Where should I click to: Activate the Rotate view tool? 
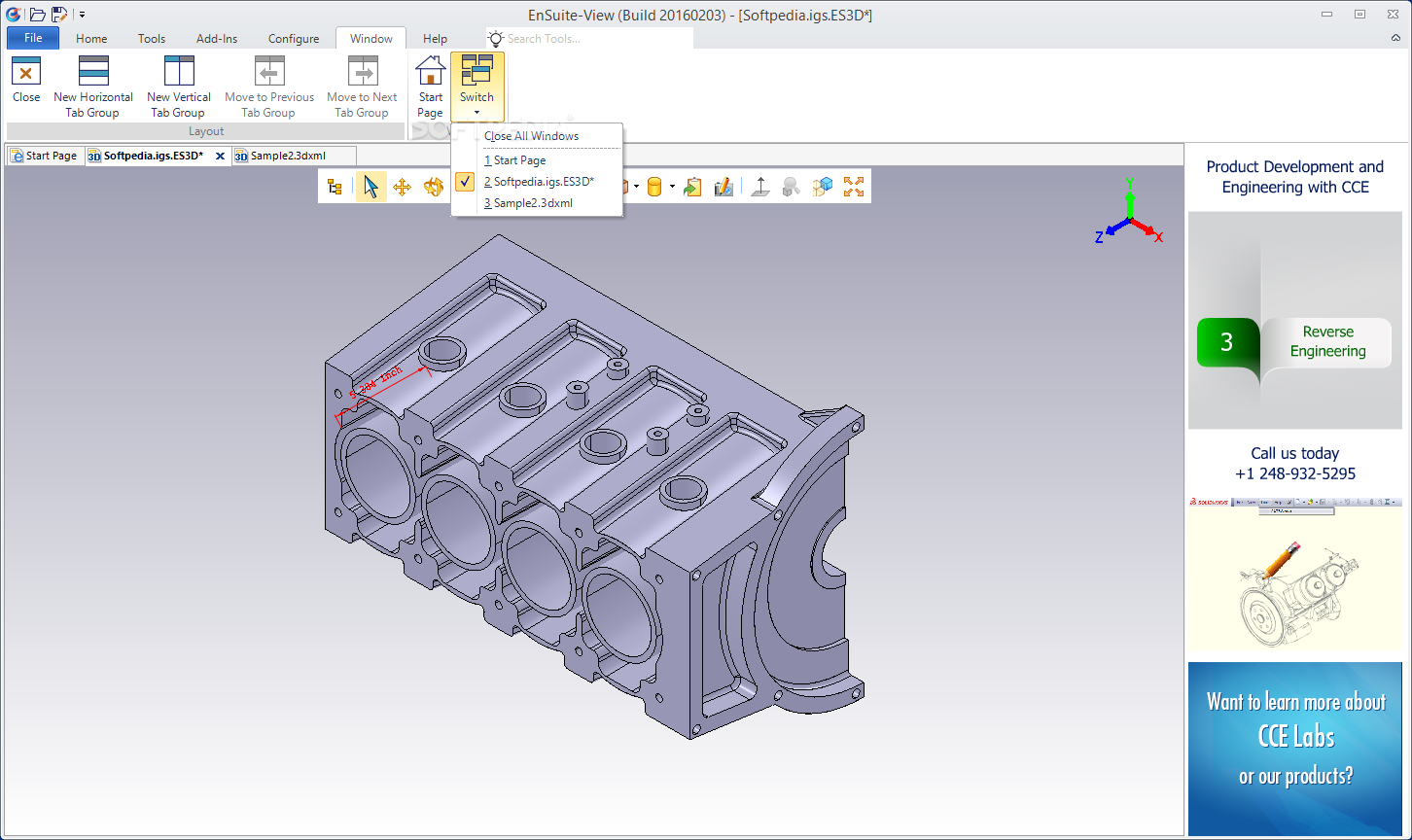click(x=433, y=187)
